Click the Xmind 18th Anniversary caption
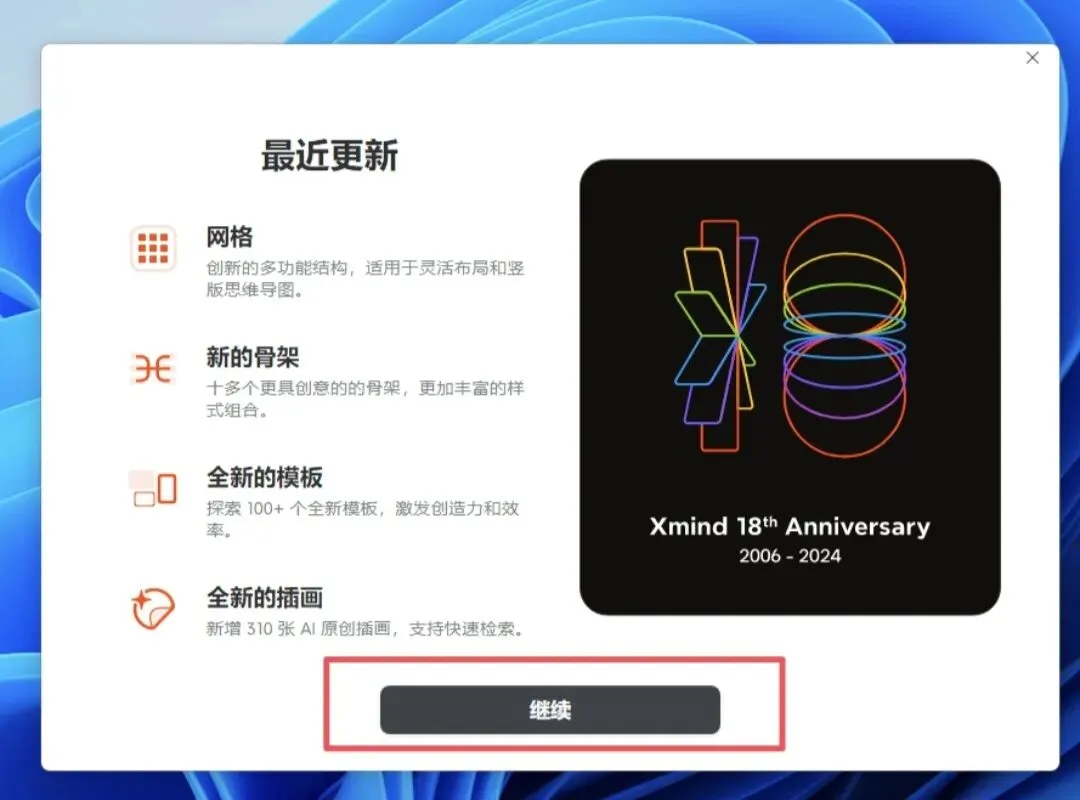Image resolution: width=1080 pixels, height=800 pixels. [x=790, y=526]
